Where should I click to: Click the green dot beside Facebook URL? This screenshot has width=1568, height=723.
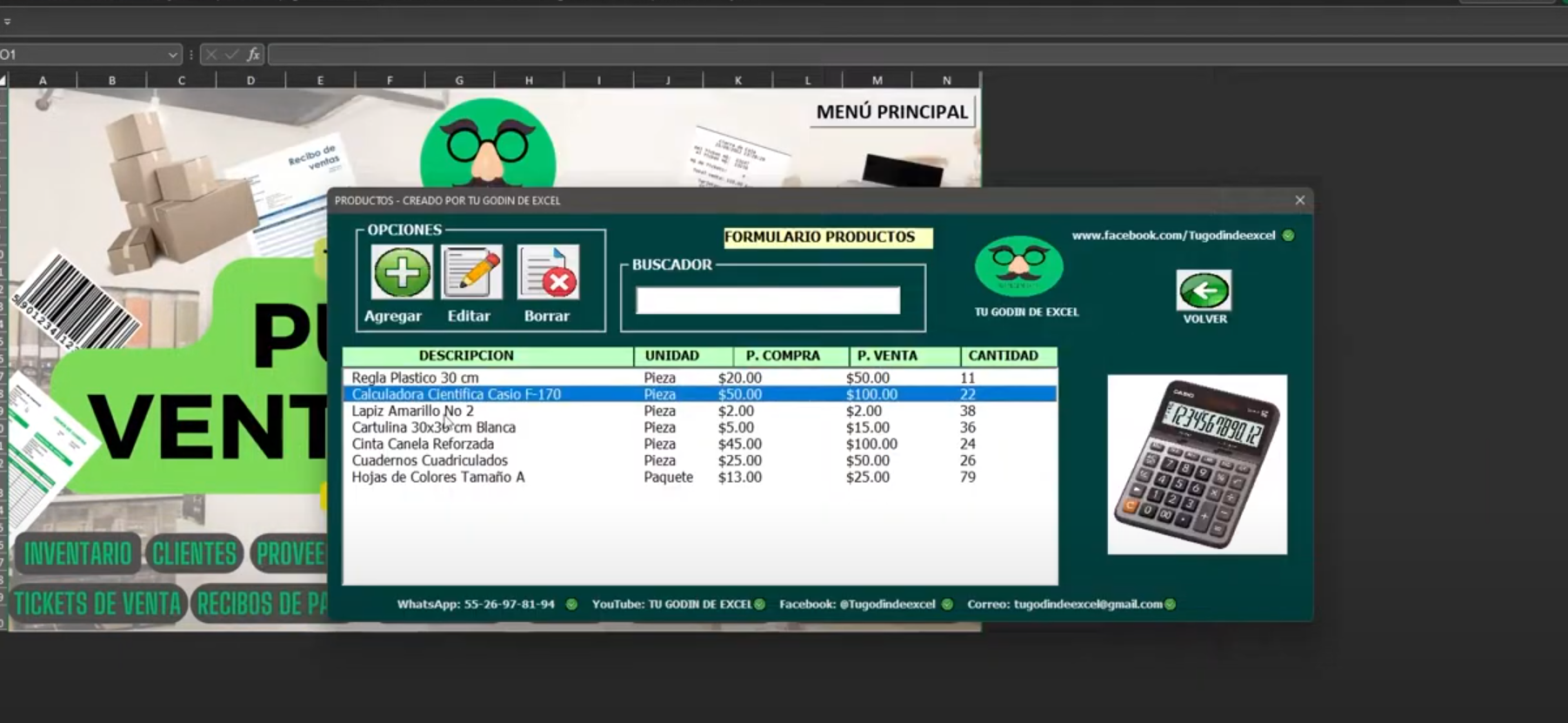1288,236
